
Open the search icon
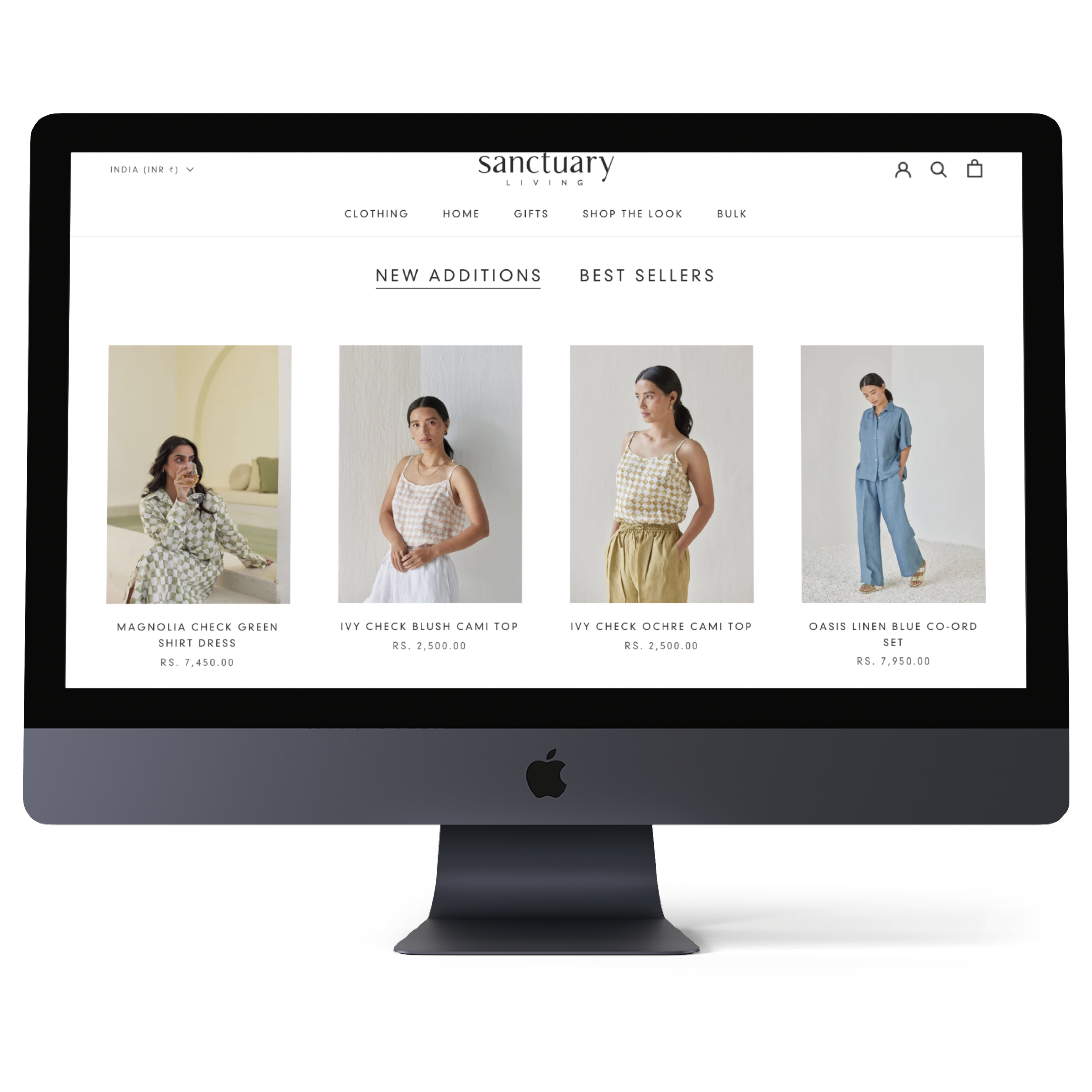click(938, 168)
